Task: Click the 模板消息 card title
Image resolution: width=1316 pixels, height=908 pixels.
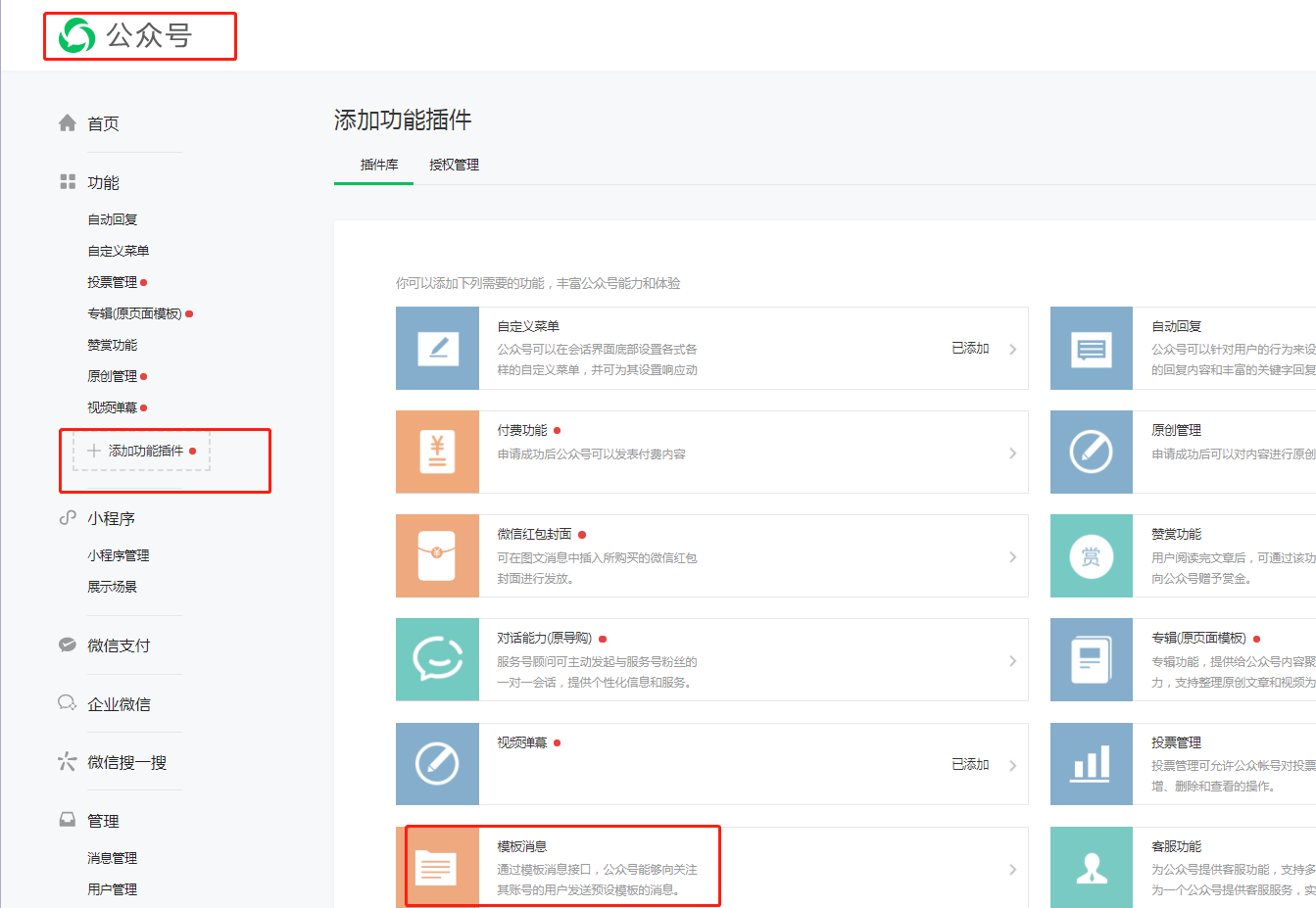Action: tap(522, 846)
